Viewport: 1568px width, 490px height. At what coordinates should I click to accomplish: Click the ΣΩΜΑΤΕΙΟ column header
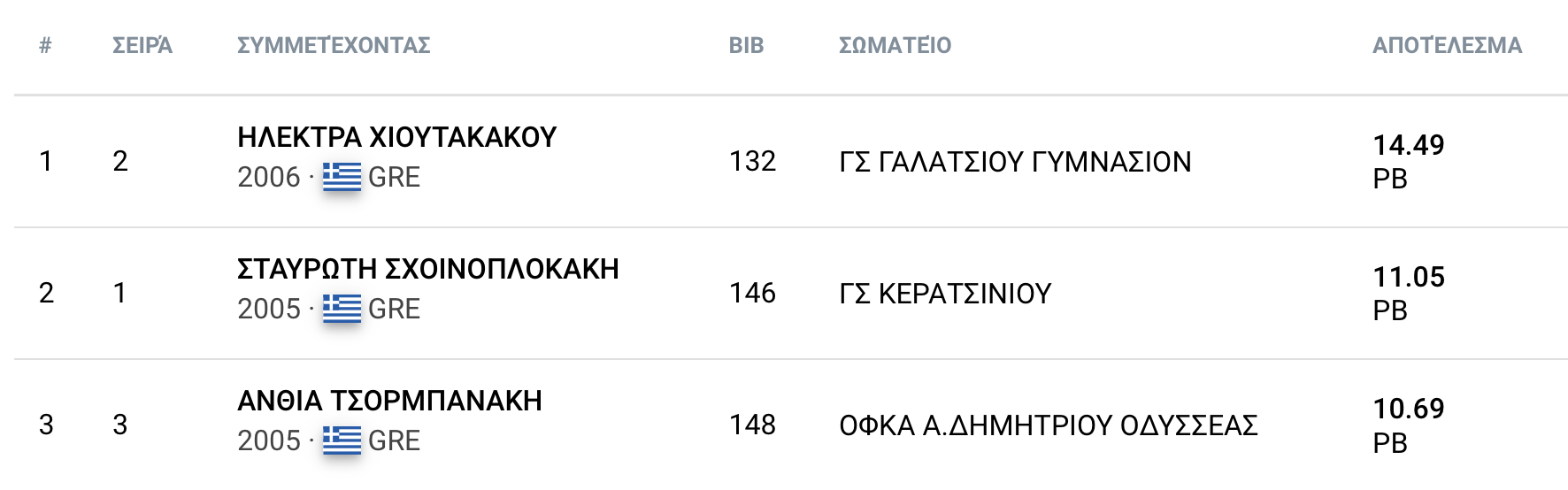click(x=895, y=45)
